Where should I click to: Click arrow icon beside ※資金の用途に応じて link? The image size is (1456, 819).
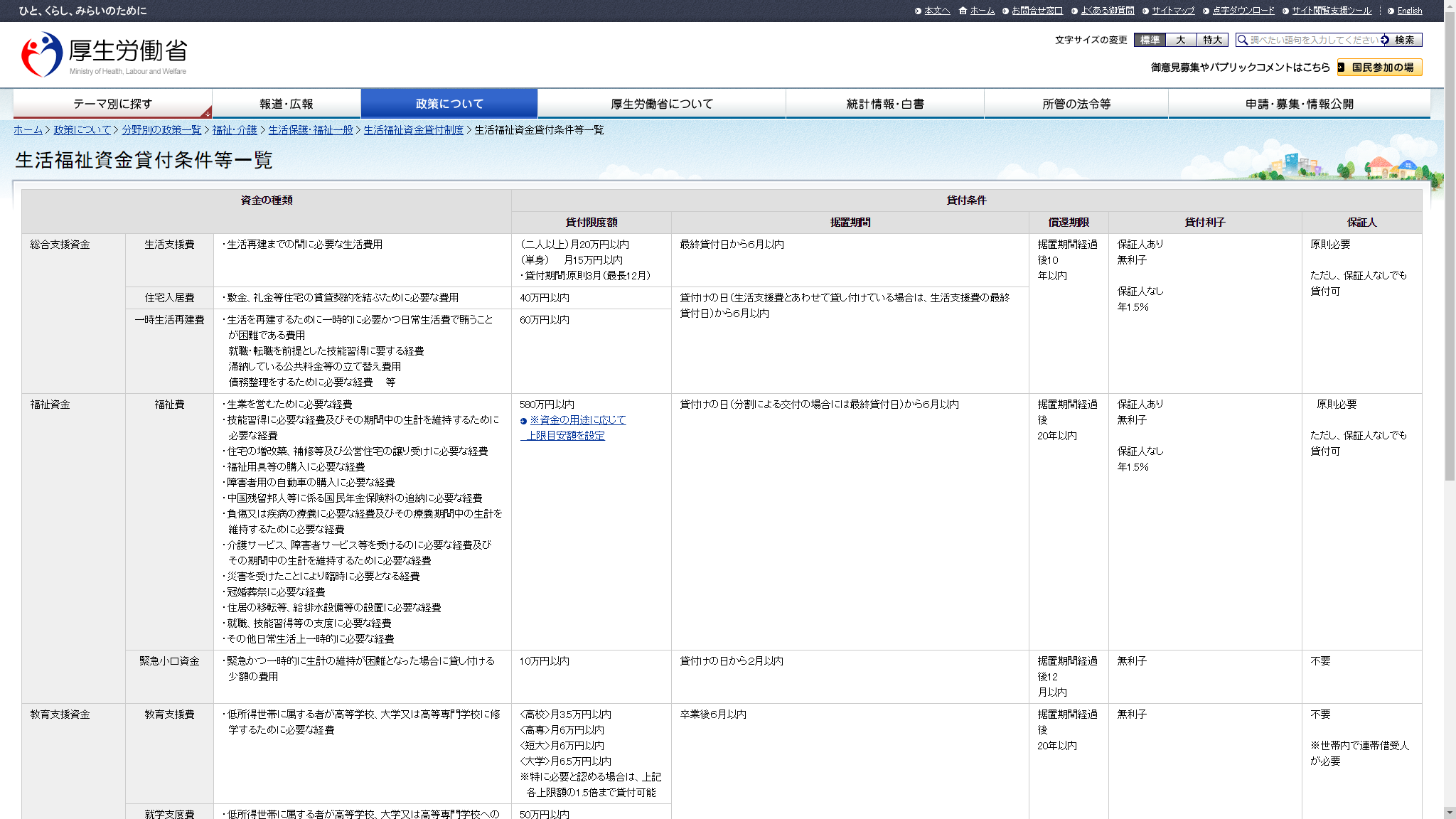tap(524, 421)
